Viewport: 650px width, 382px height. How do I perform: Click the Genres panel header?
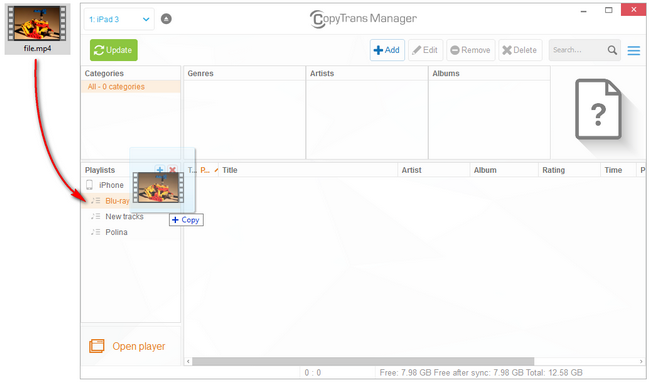(x=244, y=73)
